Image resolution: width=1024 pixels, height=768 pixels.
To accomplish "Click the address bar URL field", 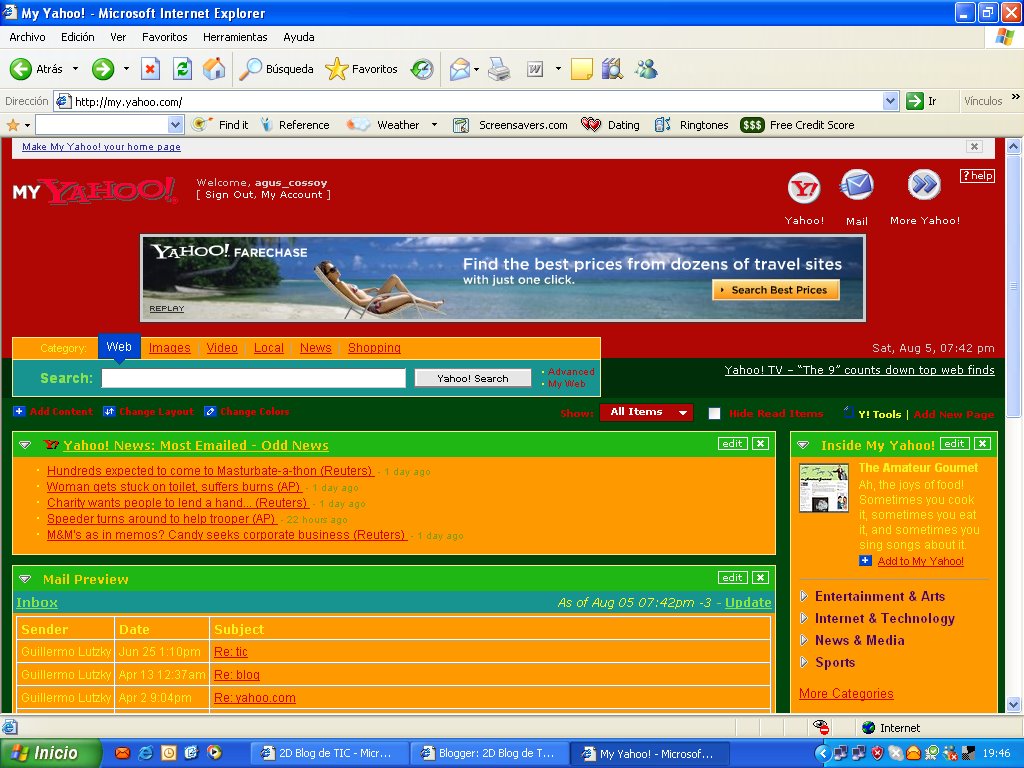I will pos(468,101).
